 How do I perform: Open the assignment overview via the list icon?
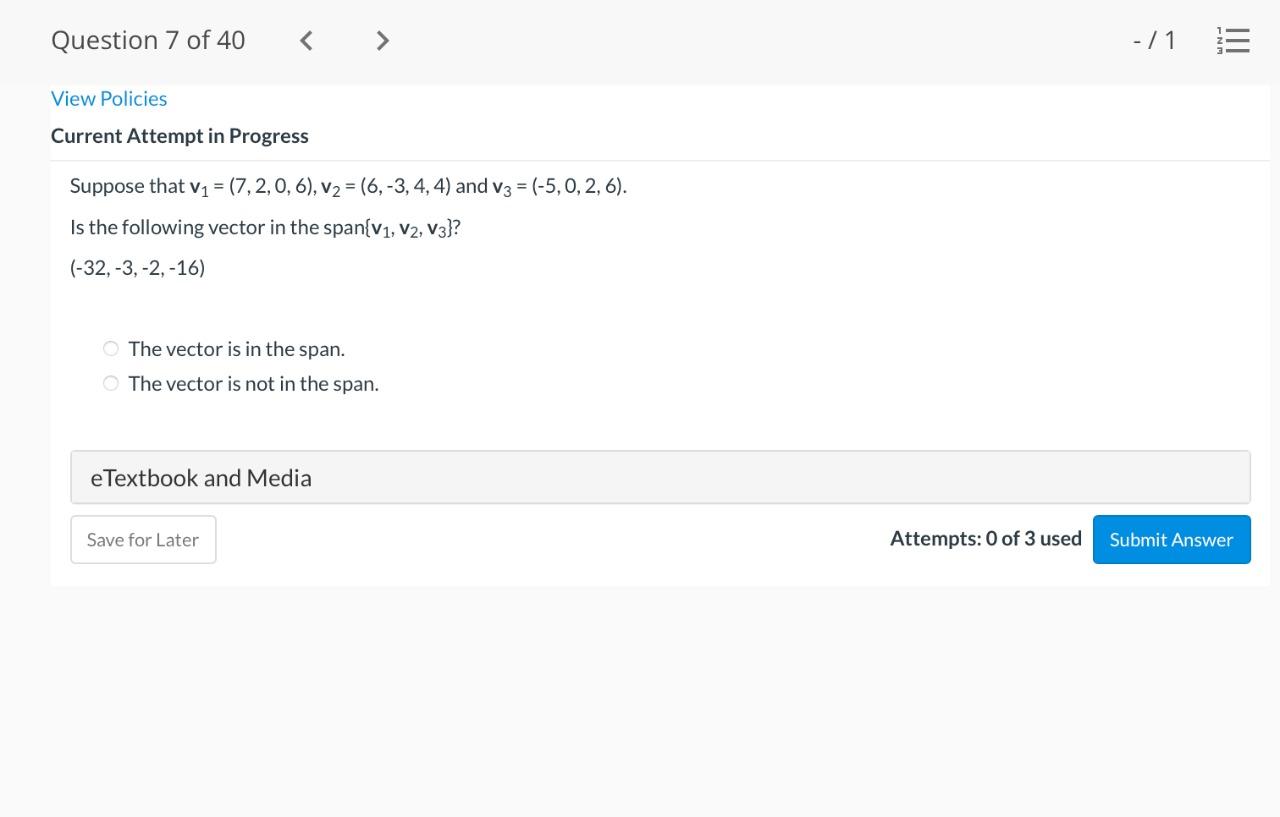1233,40
